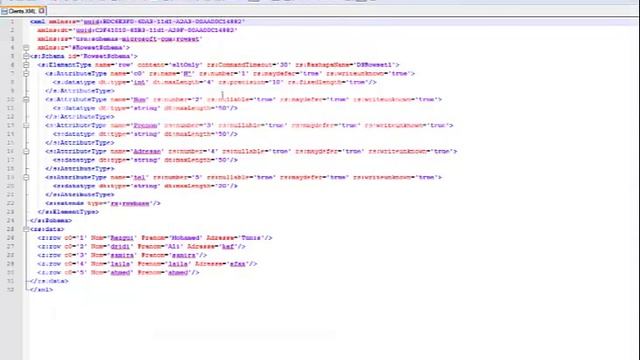The width and height of the screenshot is (640, 360).
Task: Click the Nom value 'Rezgui'
Action: (x=121, y=238)
